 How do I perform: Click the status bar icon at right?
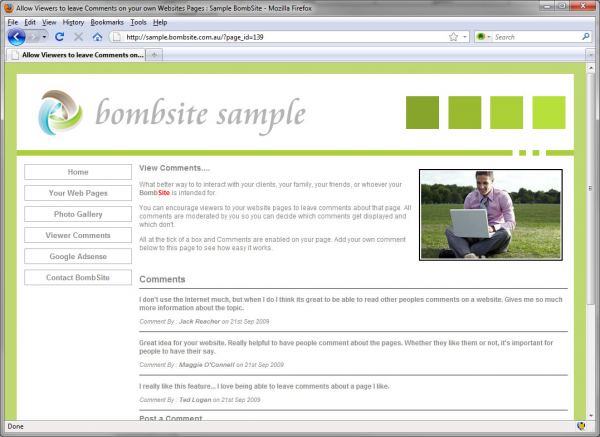pos(581,426)
